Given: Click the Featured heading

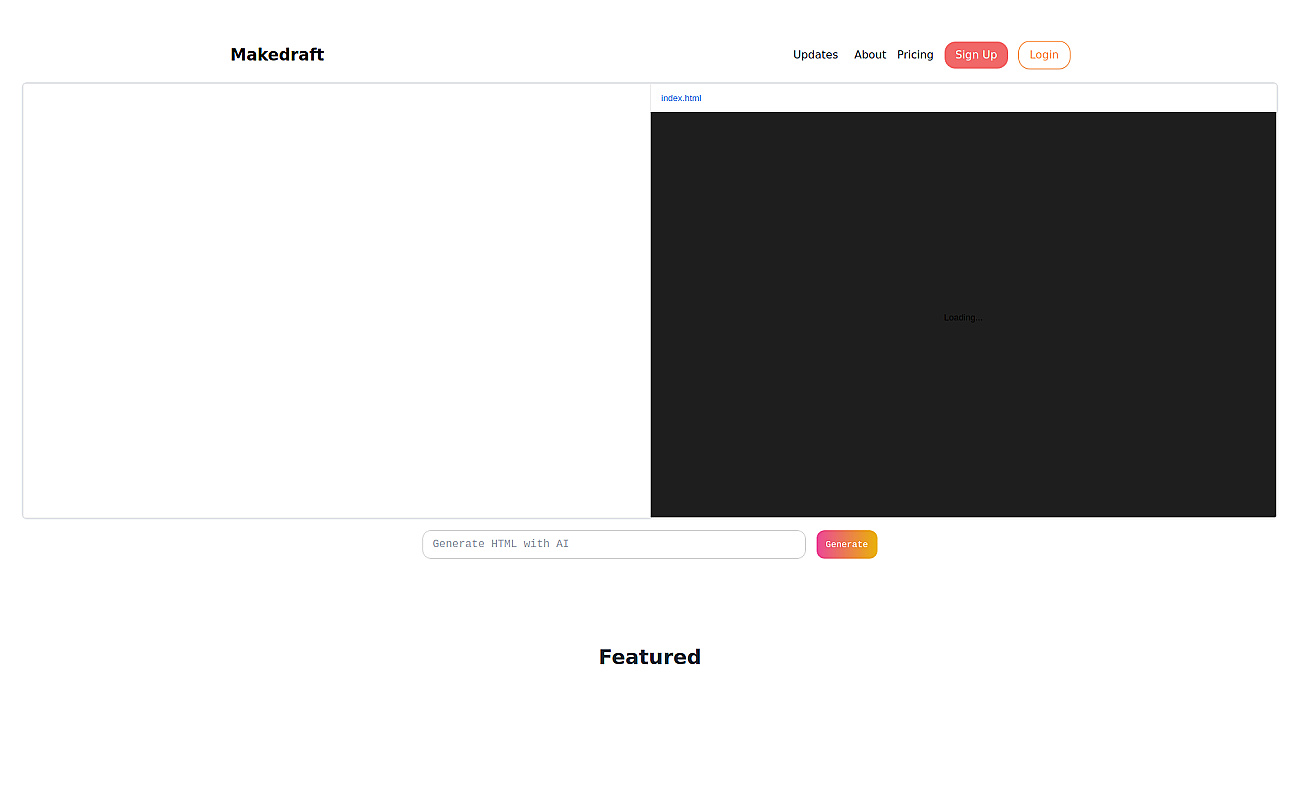Looking at the screenshot, I should [650, 657].
